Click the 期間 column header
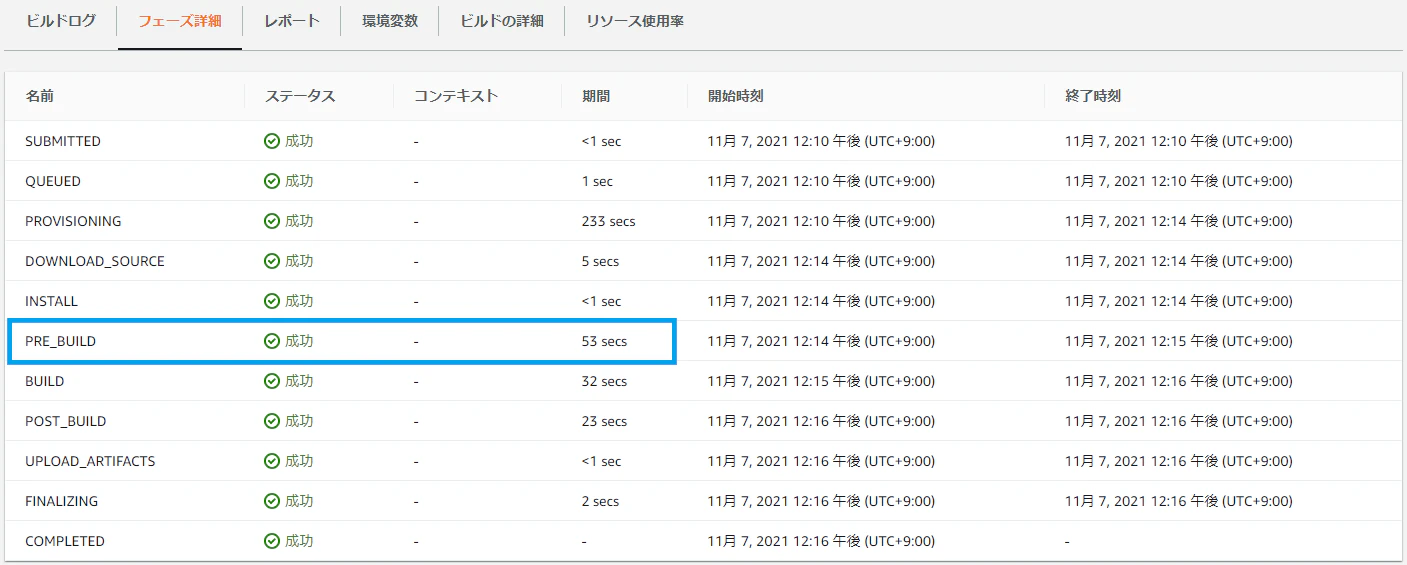The height and width of the screenshot is (565, 1407). point(596,96)
